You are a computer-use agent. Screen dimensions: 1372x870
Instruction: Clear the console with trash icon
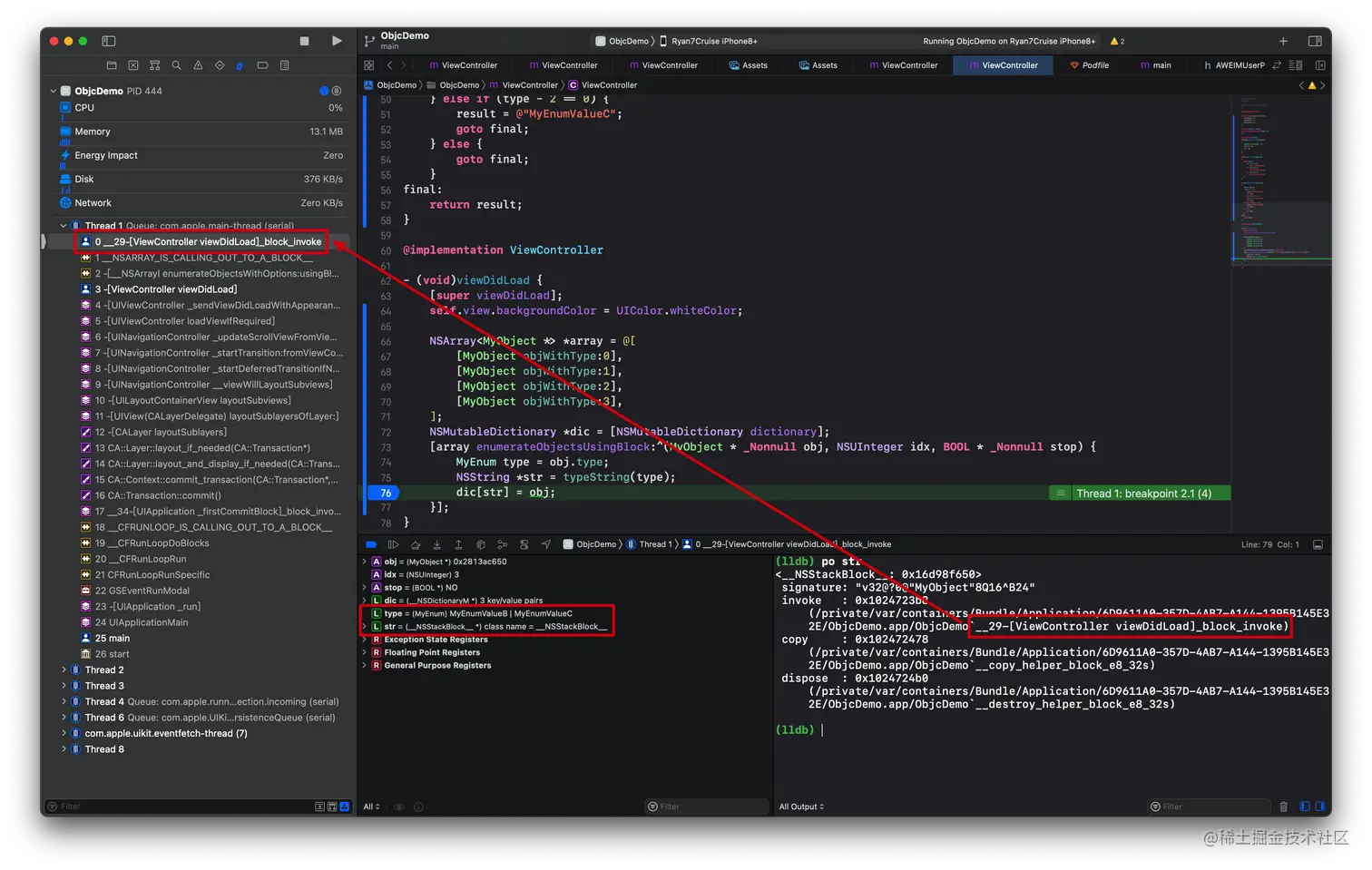pos(1283,806)
